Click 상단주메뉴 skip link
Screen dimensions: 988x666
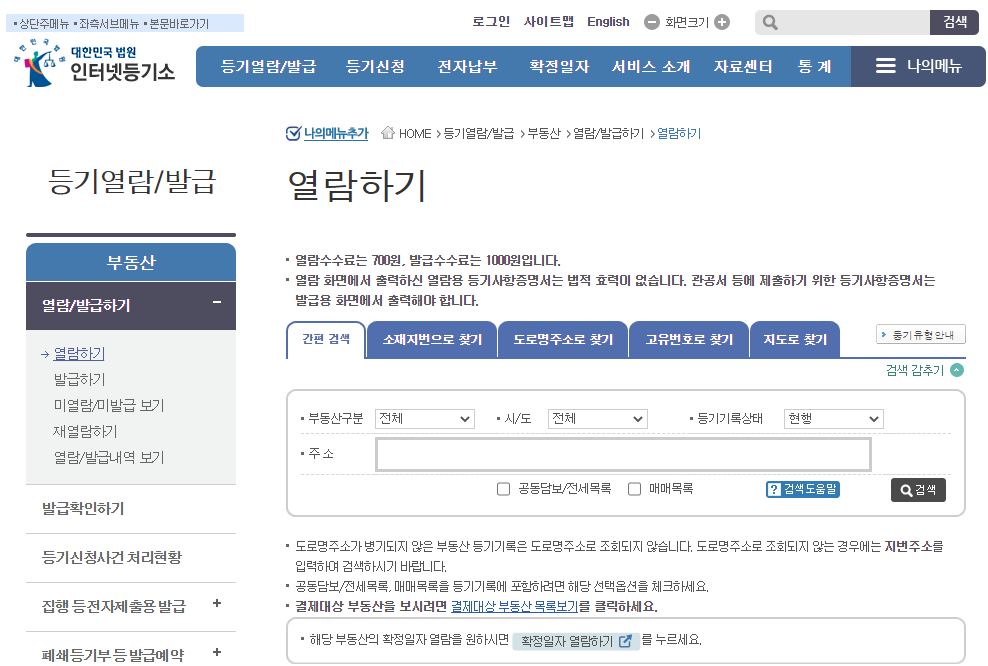(x=42, y=24)
